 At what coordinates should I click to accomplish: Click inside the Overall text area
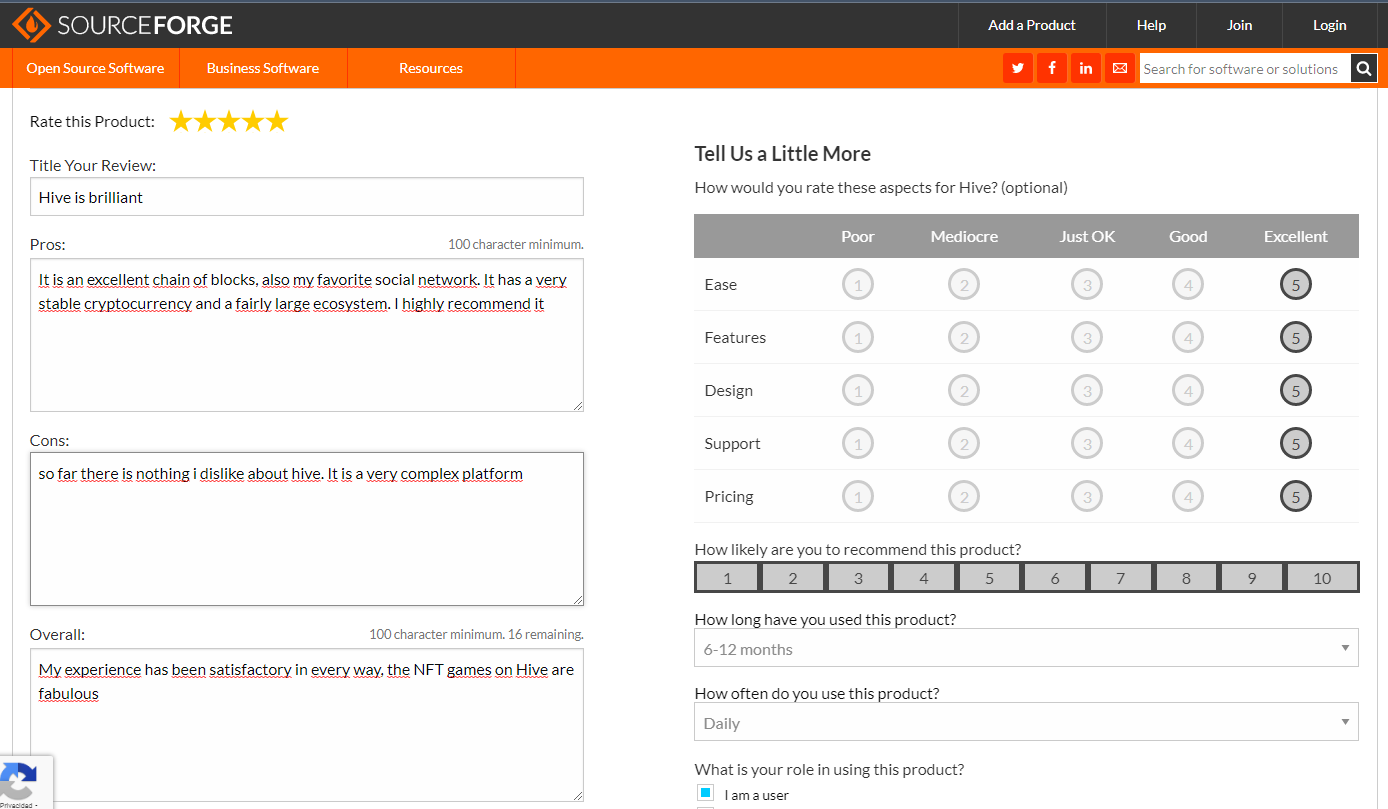coord(307,725)
